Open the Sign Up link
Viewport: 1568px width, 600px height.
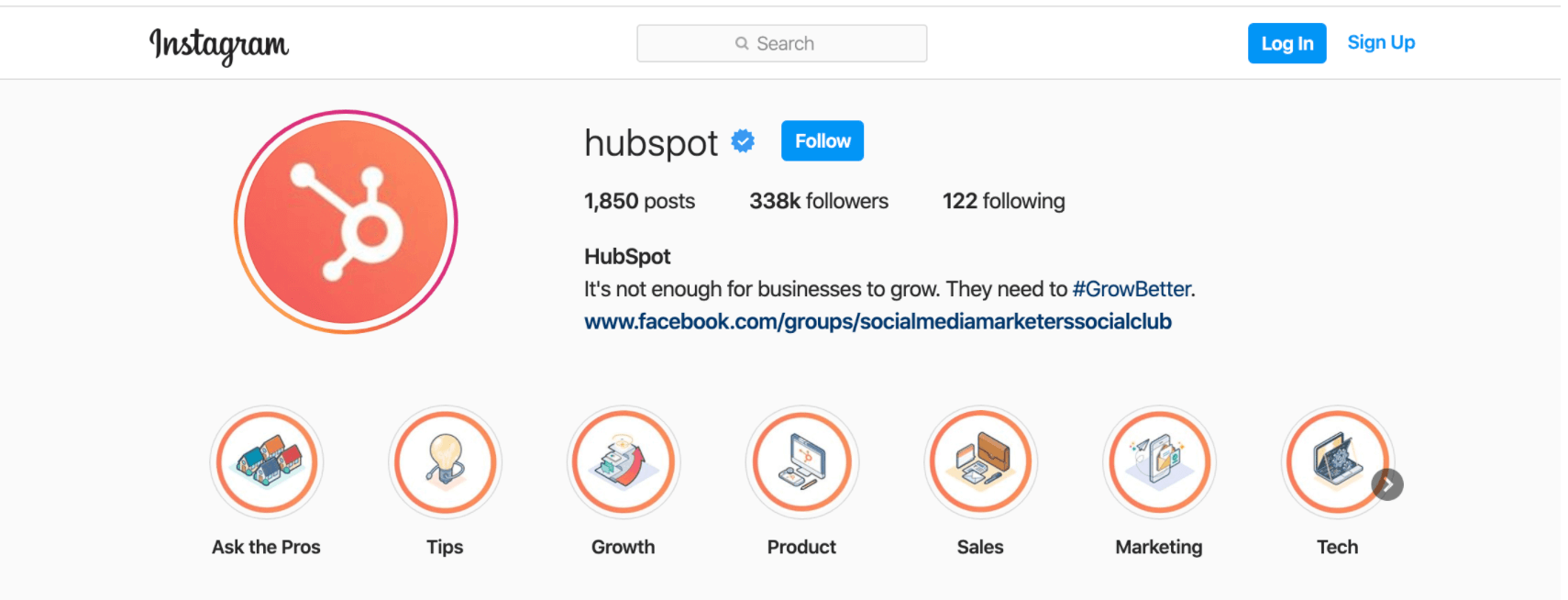[1381, 42]
